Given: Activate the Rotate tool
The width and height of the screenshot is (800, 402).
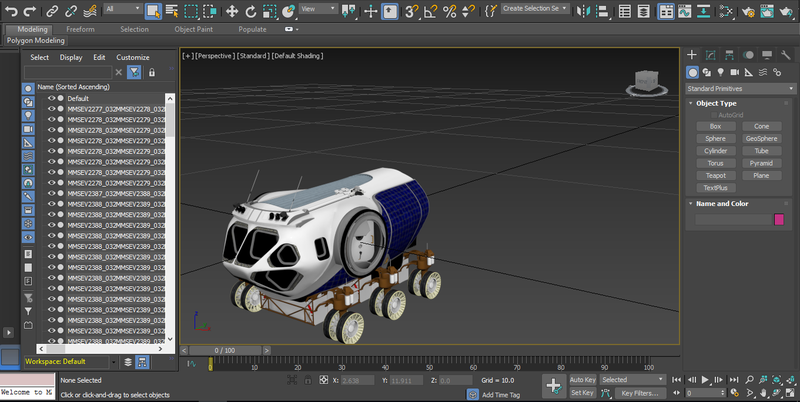Looking at the screenshot, I should tap(252, 11).
